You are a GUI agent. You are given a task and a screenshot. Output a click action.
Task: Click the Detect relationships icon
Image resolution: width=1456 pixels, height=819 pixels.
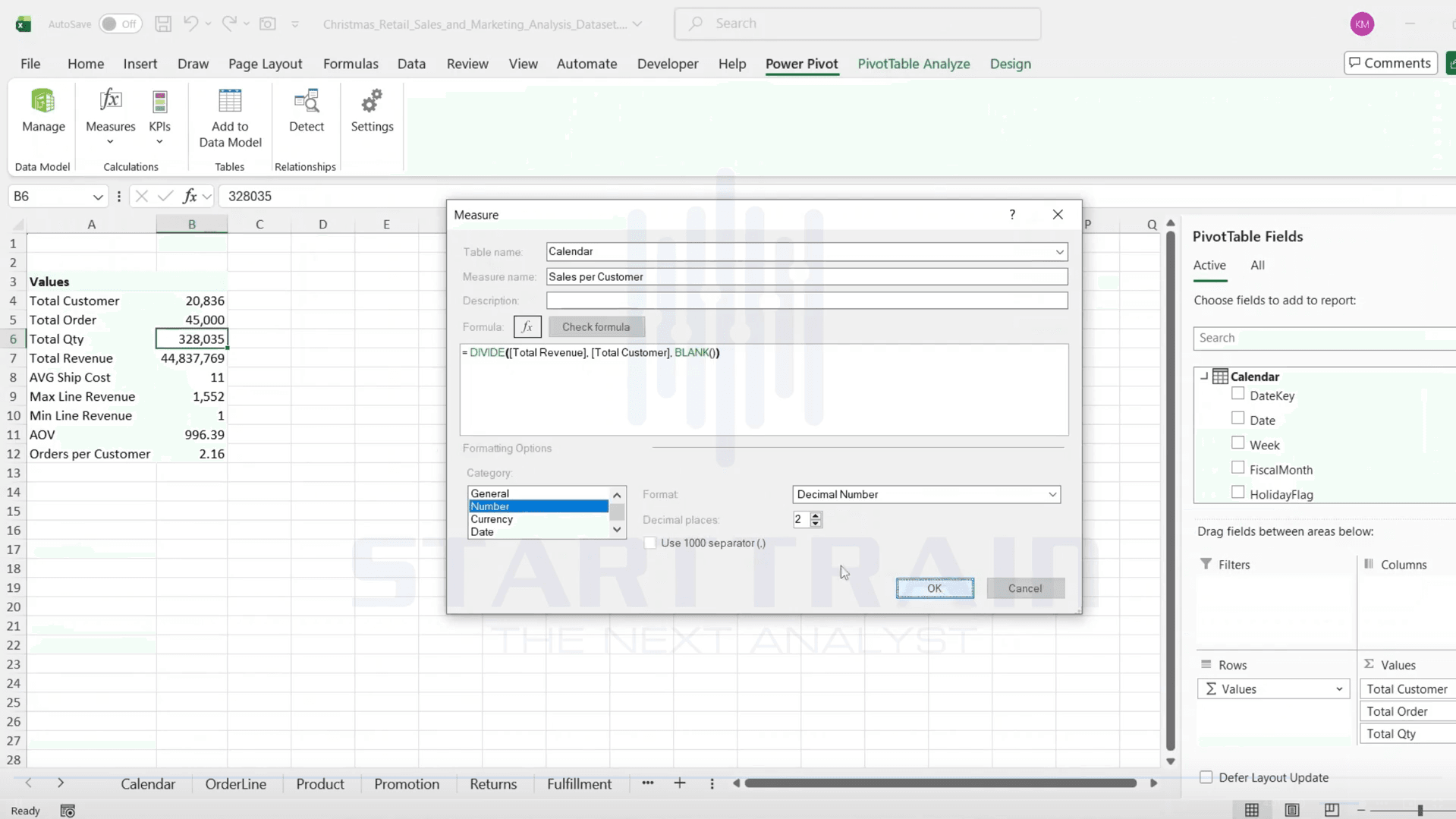[x=307, y=101]
